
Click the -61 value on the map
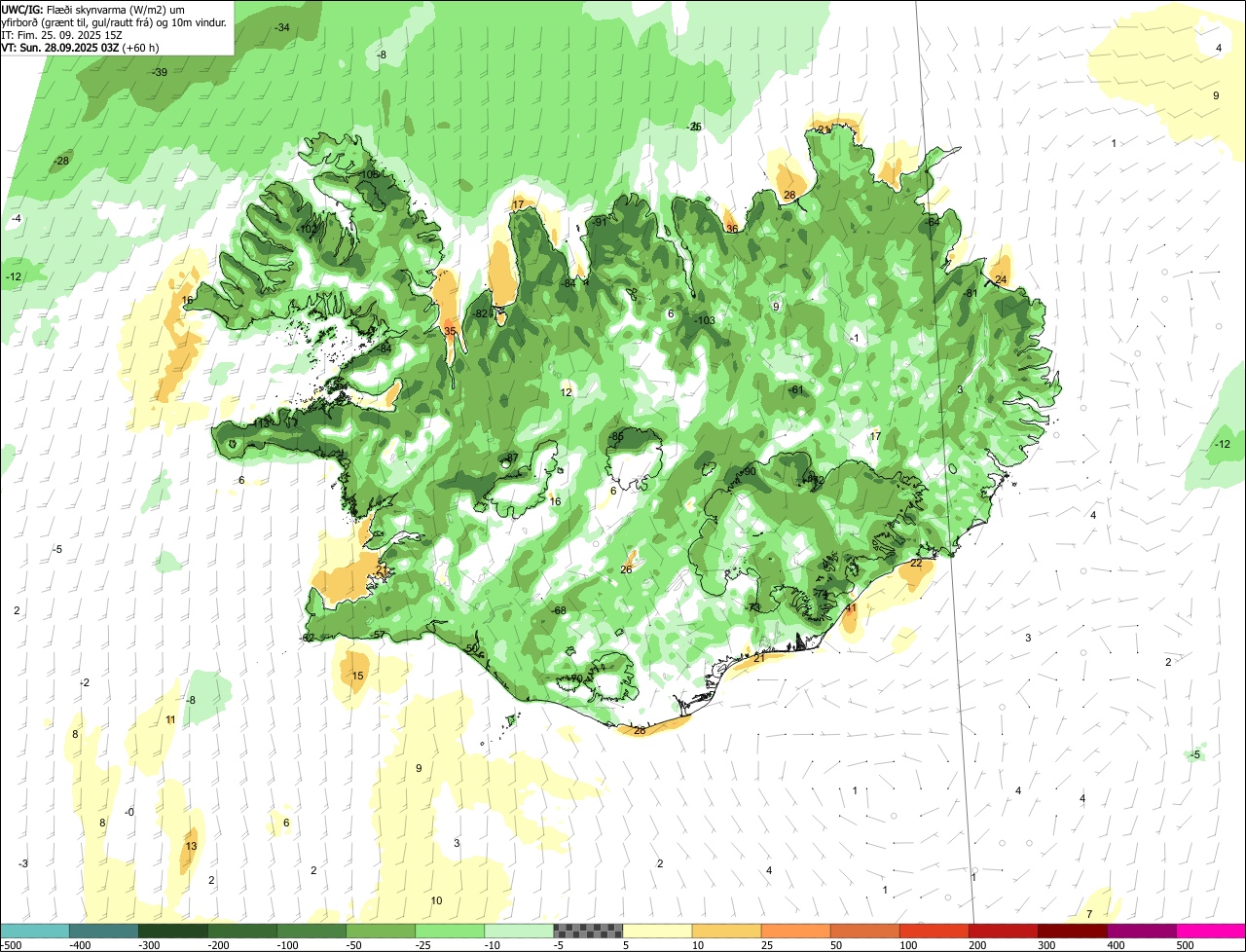pyautogui.click(x=796, y=389)
